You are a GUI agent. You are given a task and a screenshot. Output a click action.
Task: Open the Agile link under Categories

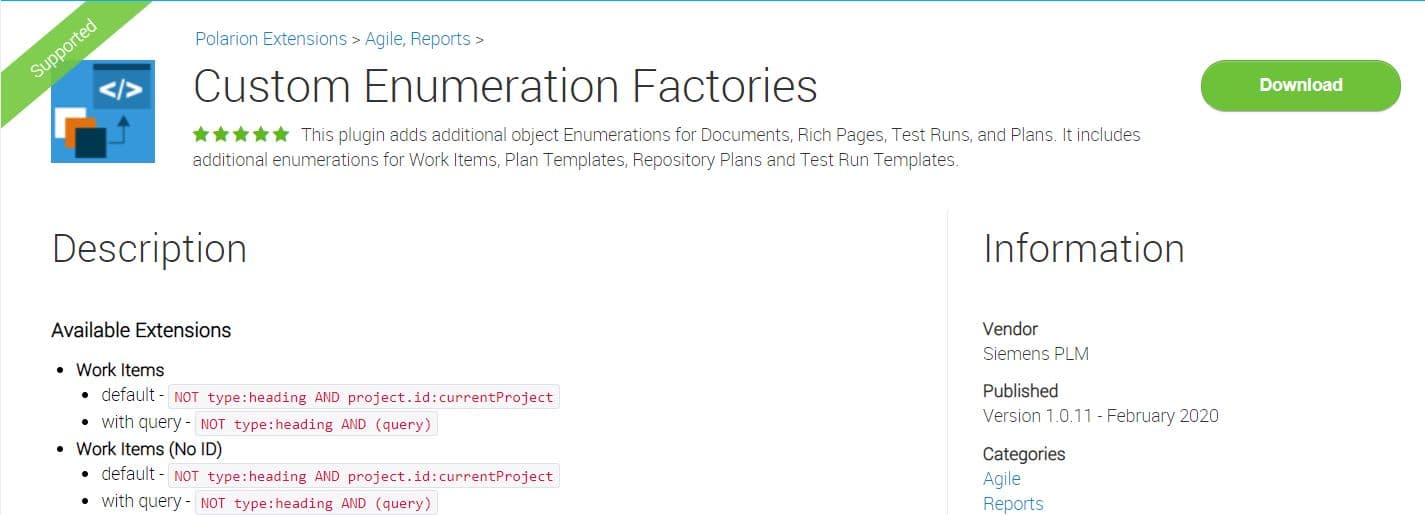(x=1001, y=479)
